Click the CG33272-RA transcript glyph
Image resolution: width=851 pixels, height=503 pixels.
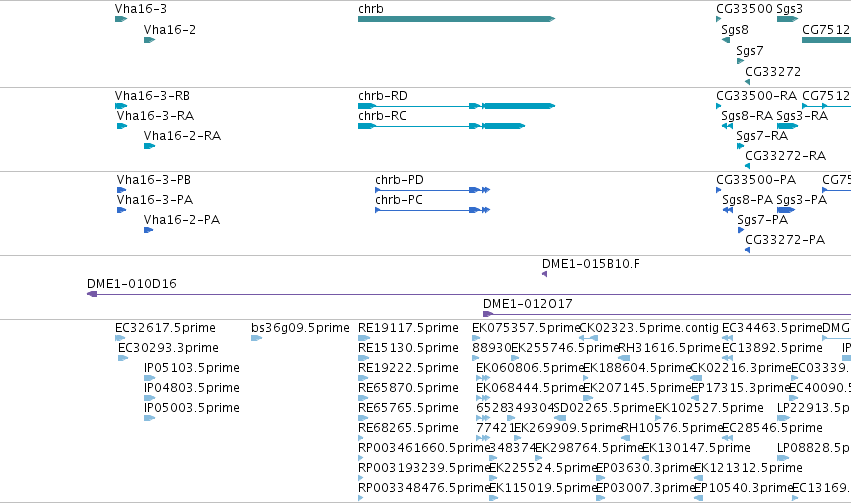pyautogui.click(x=747, y=166)
